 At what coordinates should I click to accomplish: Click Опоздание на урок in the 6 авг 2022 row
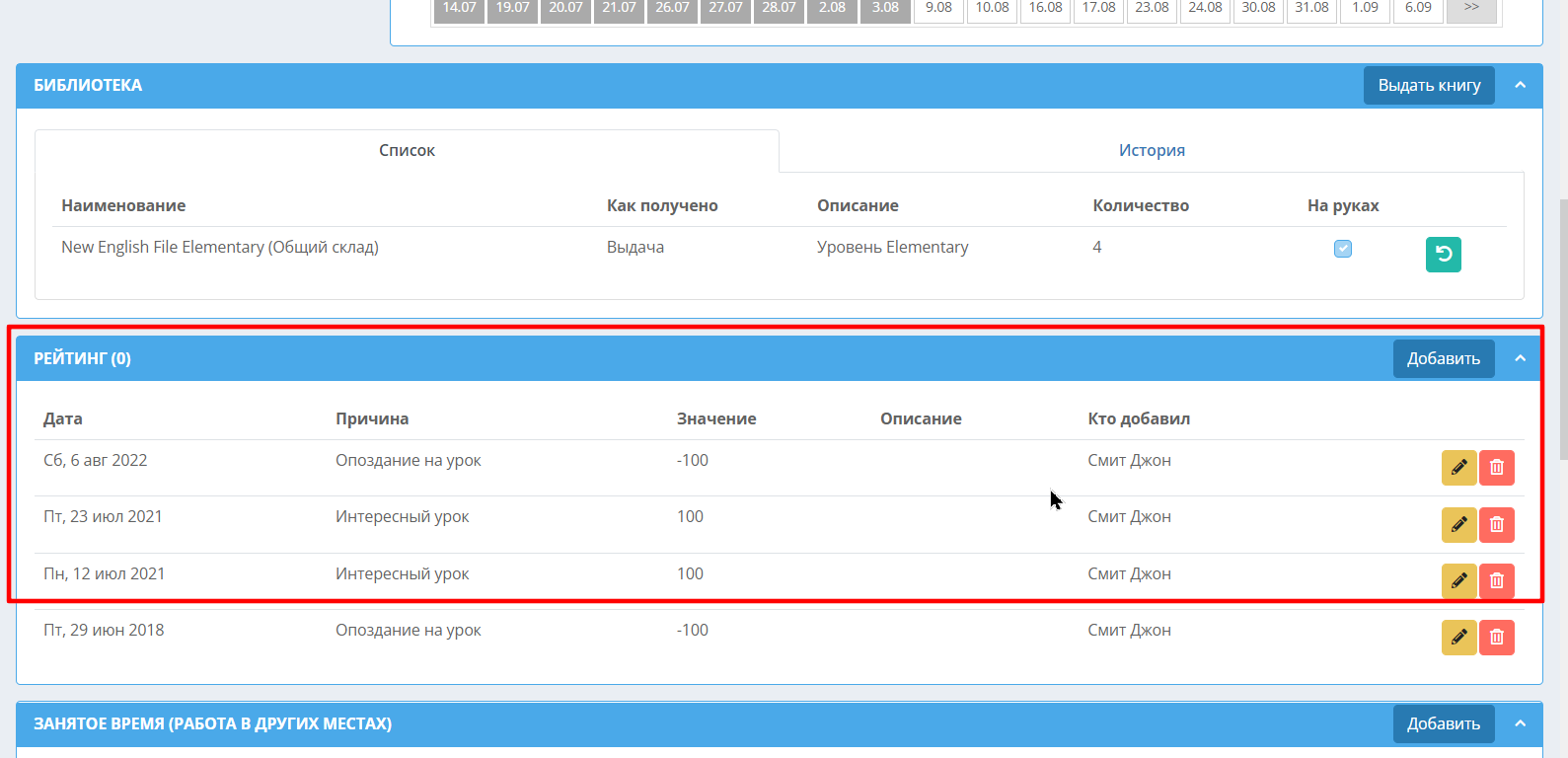coord(409,460)
